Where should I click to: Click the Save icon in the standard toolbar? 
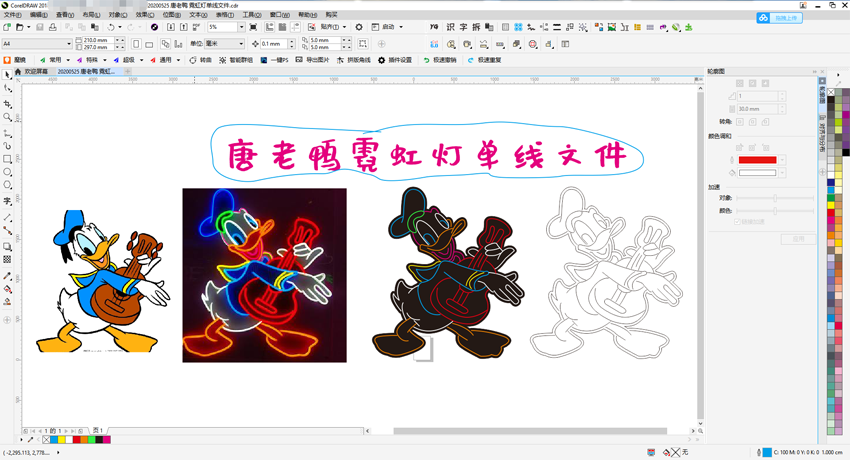(x=40, y=27)
